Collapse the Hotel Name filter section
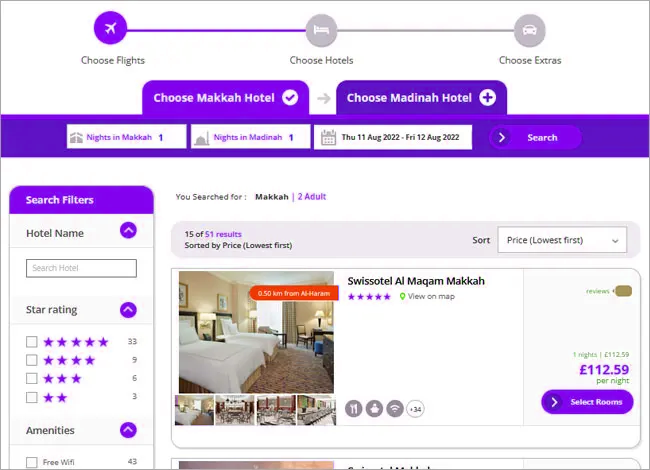Viewport: 650px width, 470px height. (128, 230)
